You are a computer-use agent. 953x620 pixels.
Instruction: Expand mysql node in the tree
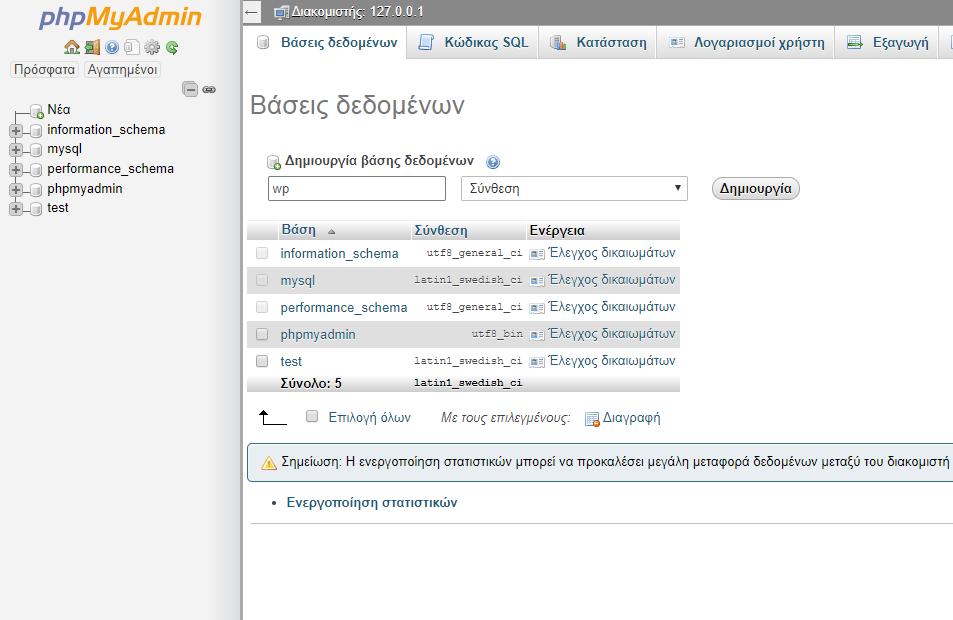[16, 150]
